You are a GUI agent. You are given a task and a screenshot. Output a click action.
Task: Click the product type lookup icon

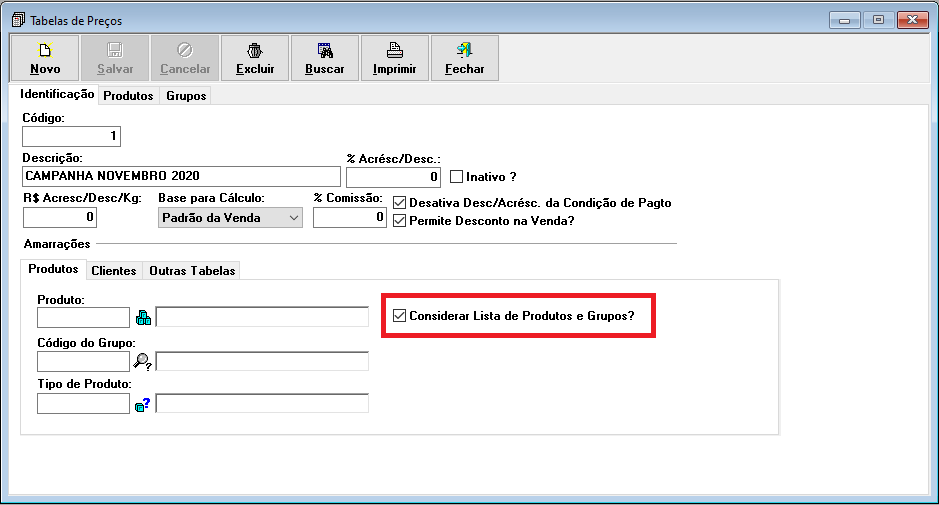(x=143, y=404)
